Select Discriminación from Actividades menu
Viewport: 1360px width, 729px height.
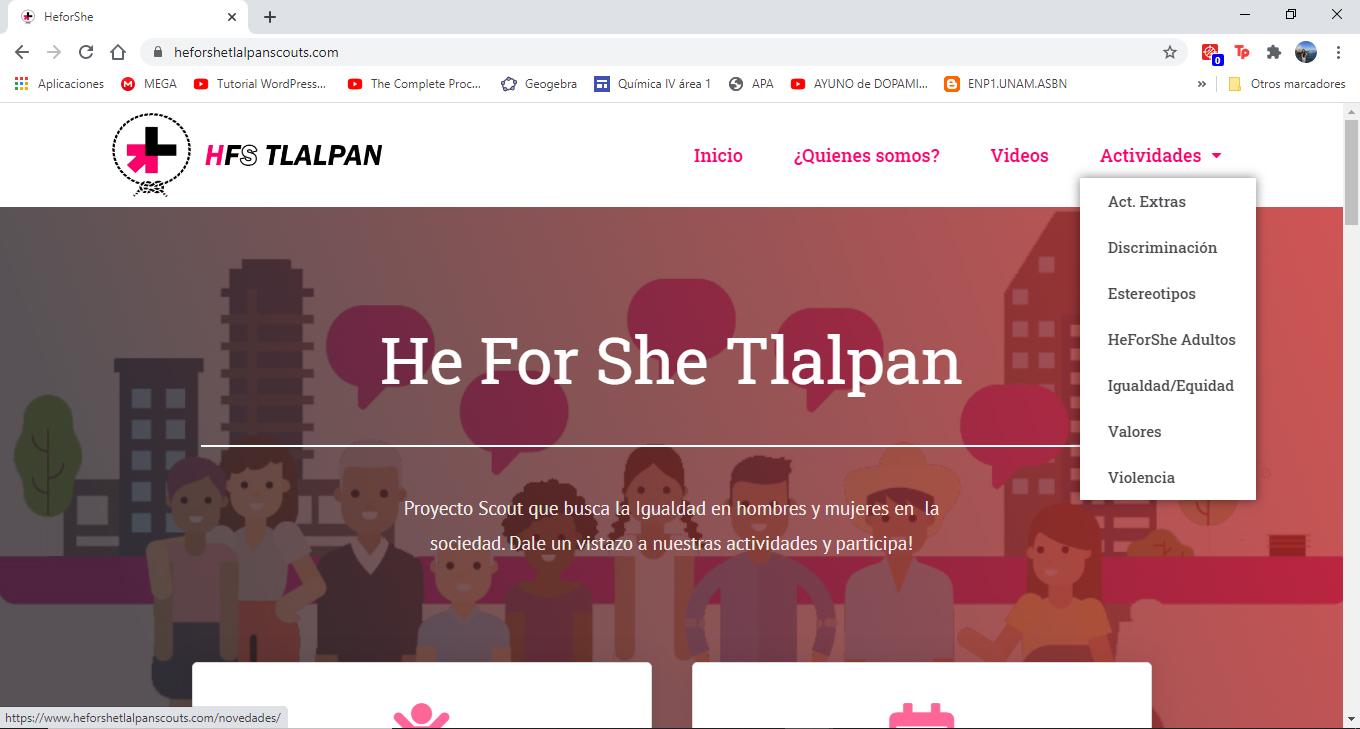pyautogui.click(x=1162, y=248)
